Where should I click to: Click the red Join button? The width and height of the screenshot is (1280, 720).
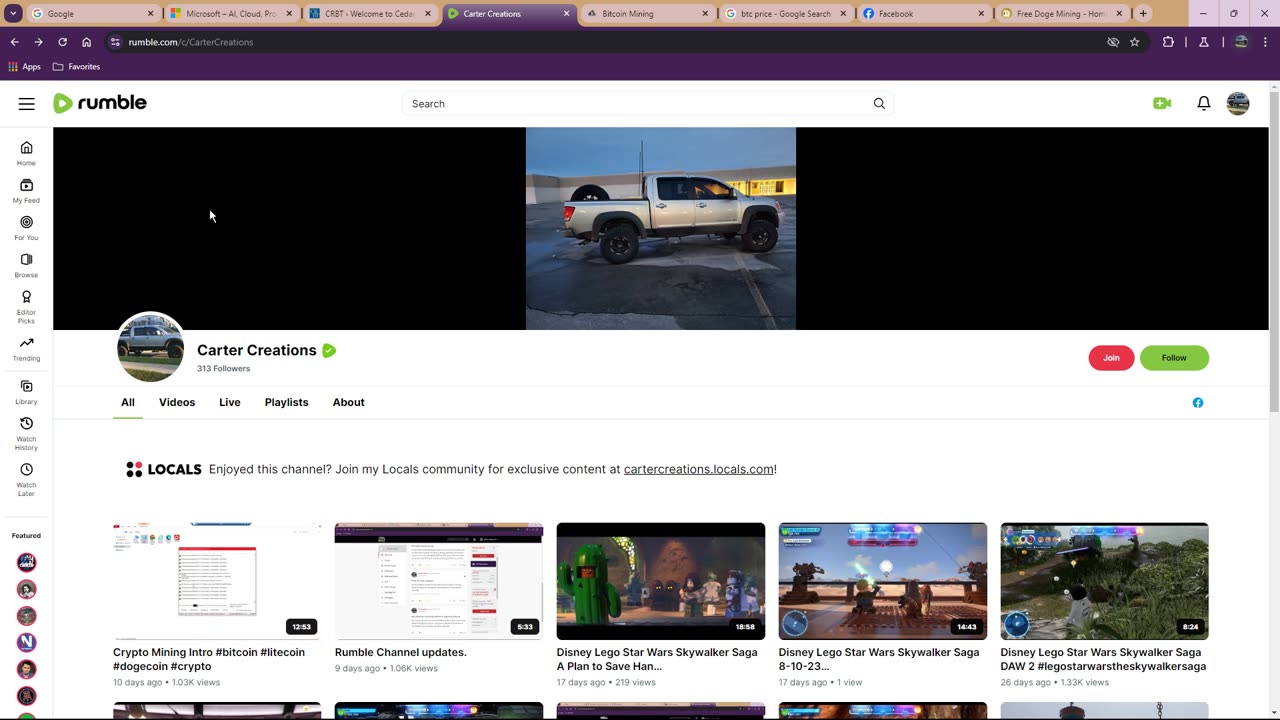pos(1111,358)
